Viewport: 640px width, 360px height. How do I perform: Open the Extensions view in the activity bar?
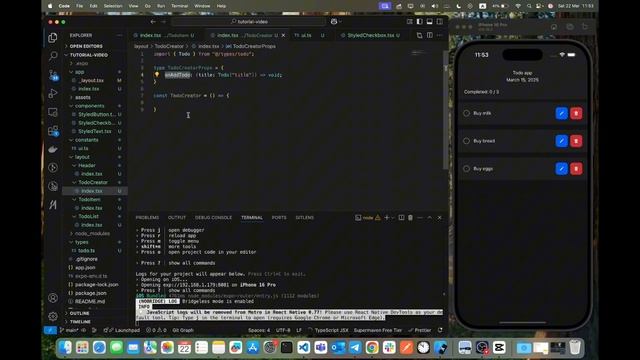coord(53,131)
